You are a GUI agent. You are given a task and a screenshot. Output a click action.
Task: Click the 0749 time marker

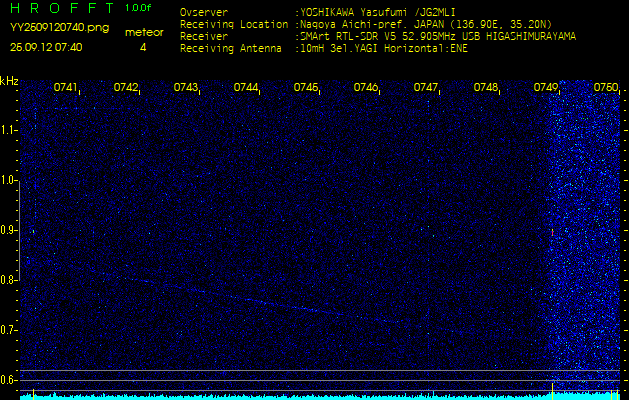point(546,88)
